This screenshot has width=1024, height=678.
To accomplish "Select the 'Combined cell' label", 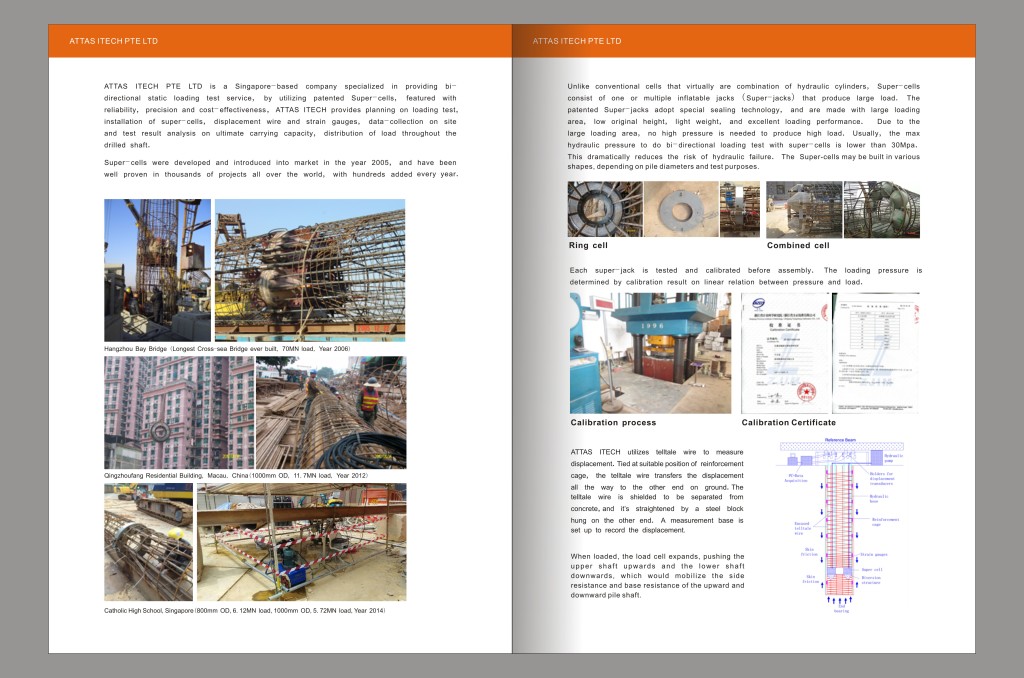I will click(798, 246).
